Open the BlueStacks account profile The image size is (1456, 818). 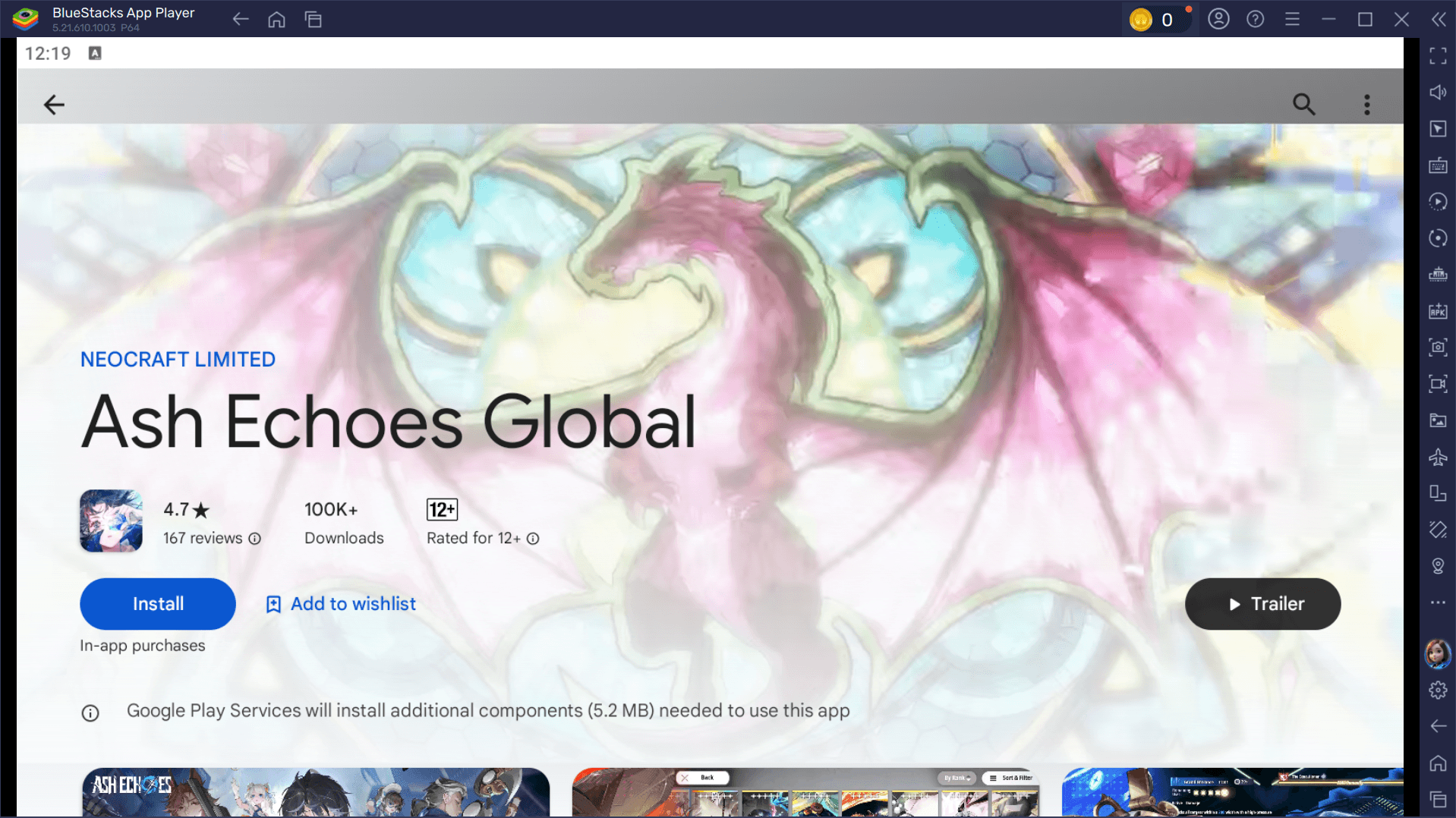tap(1218, 19)
